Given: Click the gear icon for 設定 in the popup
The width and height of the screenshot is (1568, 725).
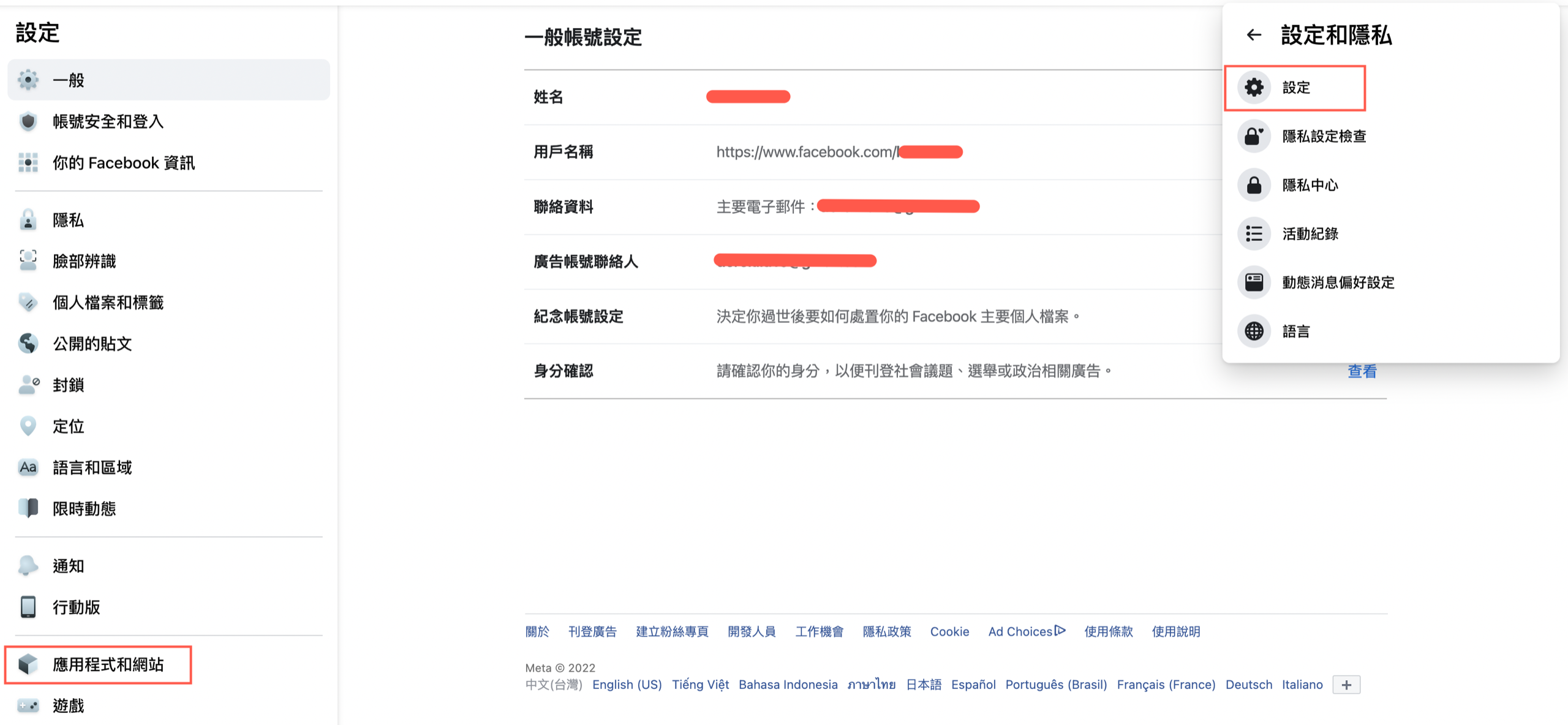Looking at the screenshot, I should pos(1254,87).
